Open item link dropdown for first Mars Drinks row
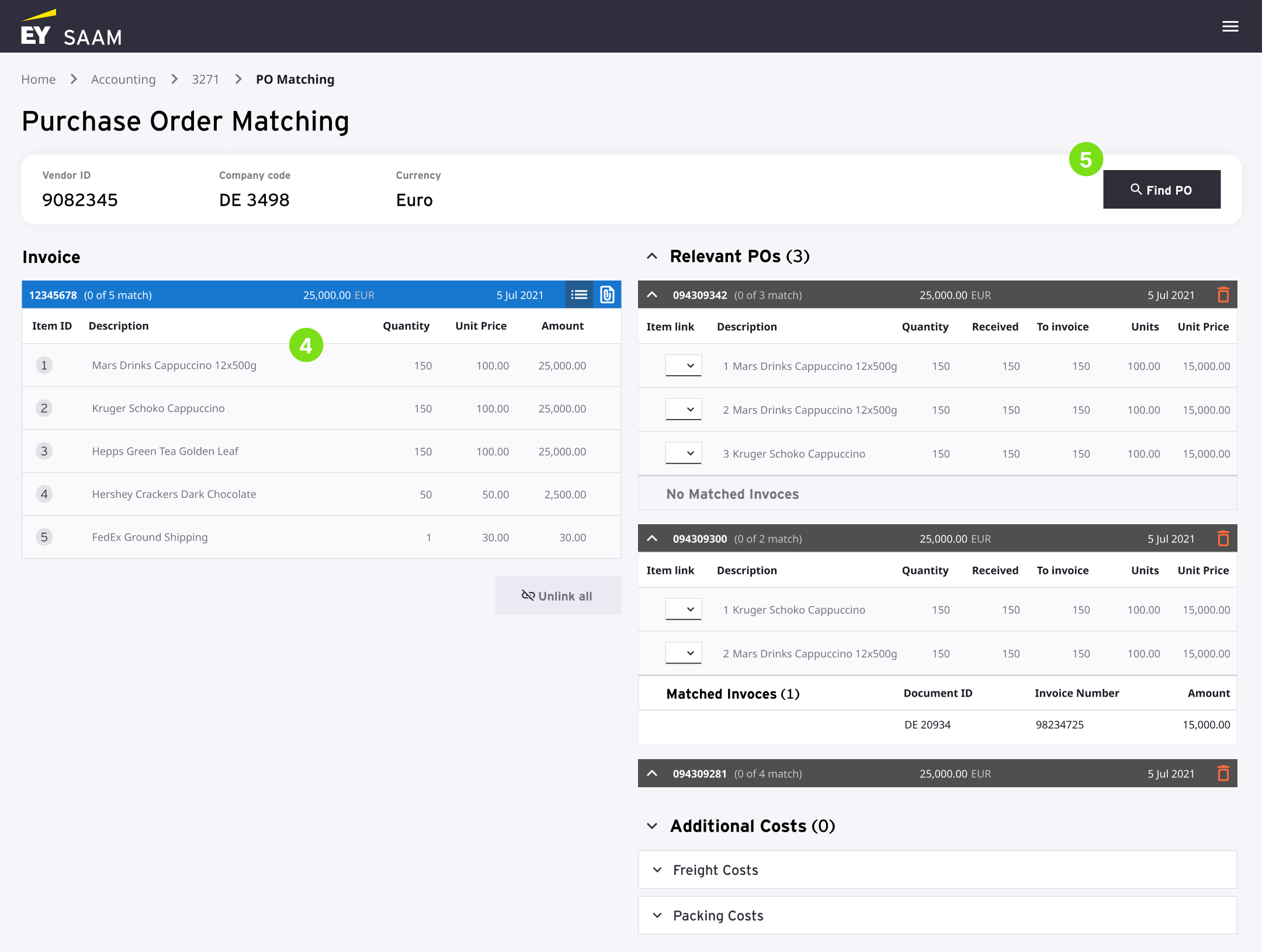This screenshot has width=1262, height=952. coord(683,366)
